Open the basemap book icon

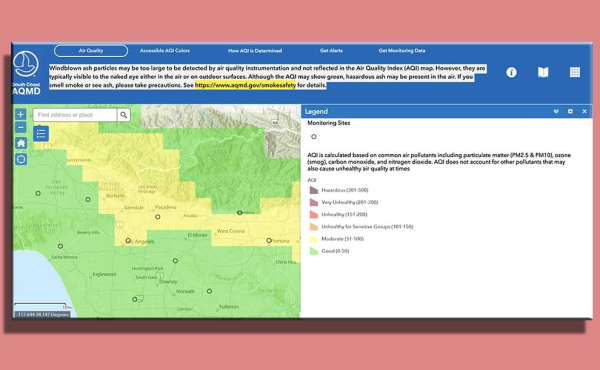click(543, 72)
